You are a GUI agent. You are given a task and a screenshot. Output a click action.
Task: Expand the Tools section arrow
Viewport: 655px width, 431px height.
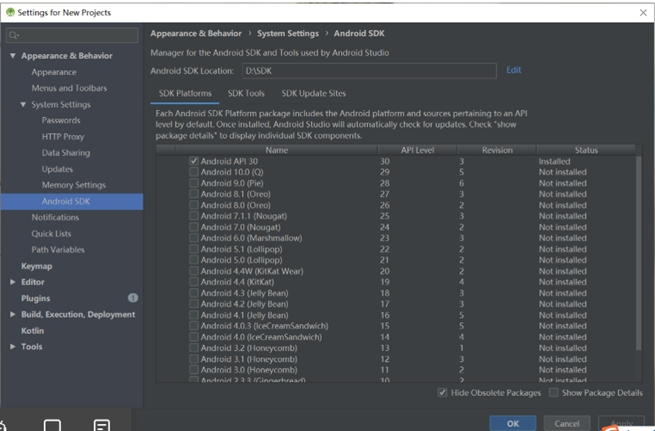coord(13,347)
